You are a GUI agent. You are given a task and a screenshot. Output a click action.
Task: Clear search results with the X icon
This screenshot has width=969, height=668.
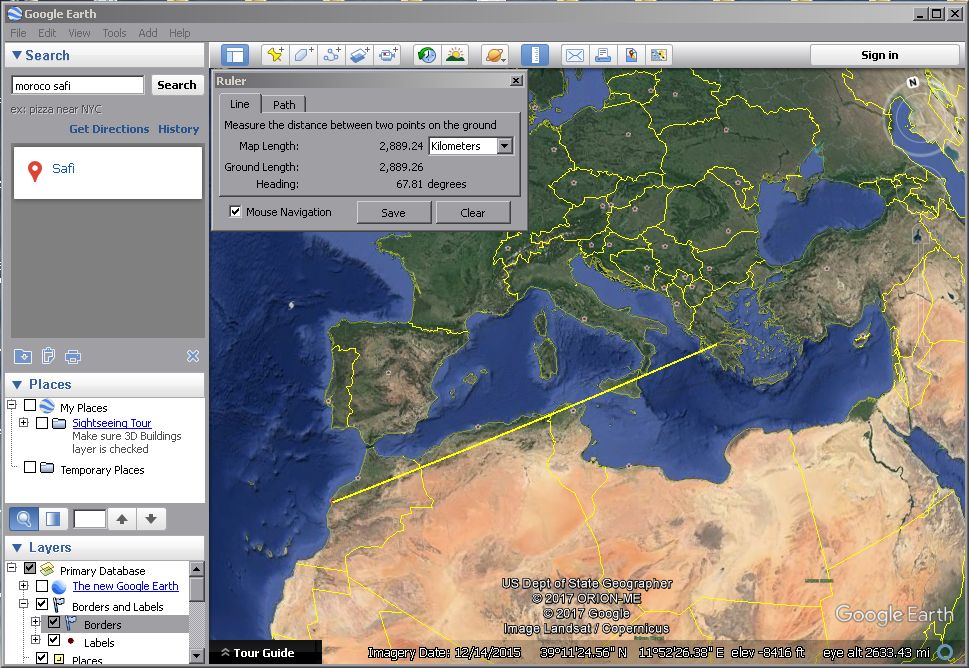click(193, 356)
